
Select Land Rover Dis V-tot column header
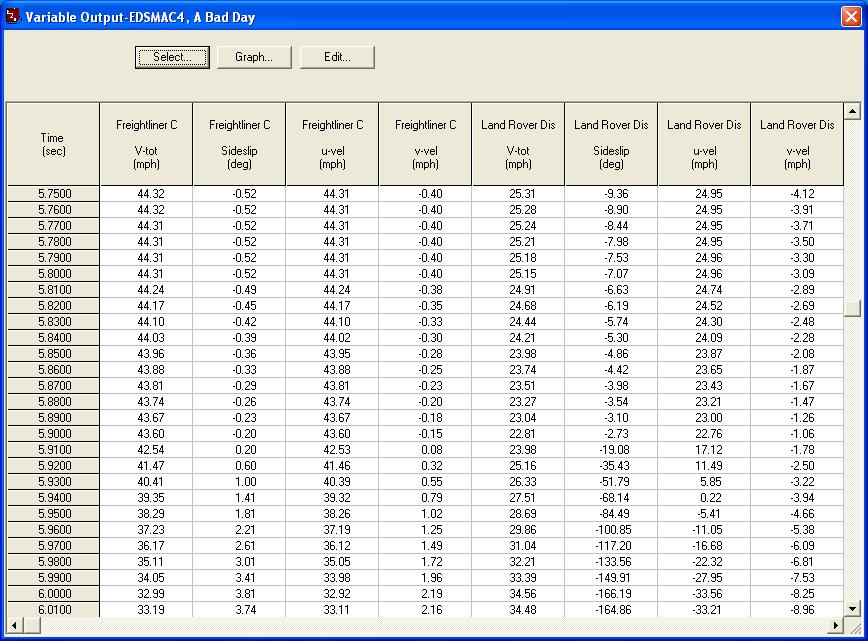pos(518,144)
